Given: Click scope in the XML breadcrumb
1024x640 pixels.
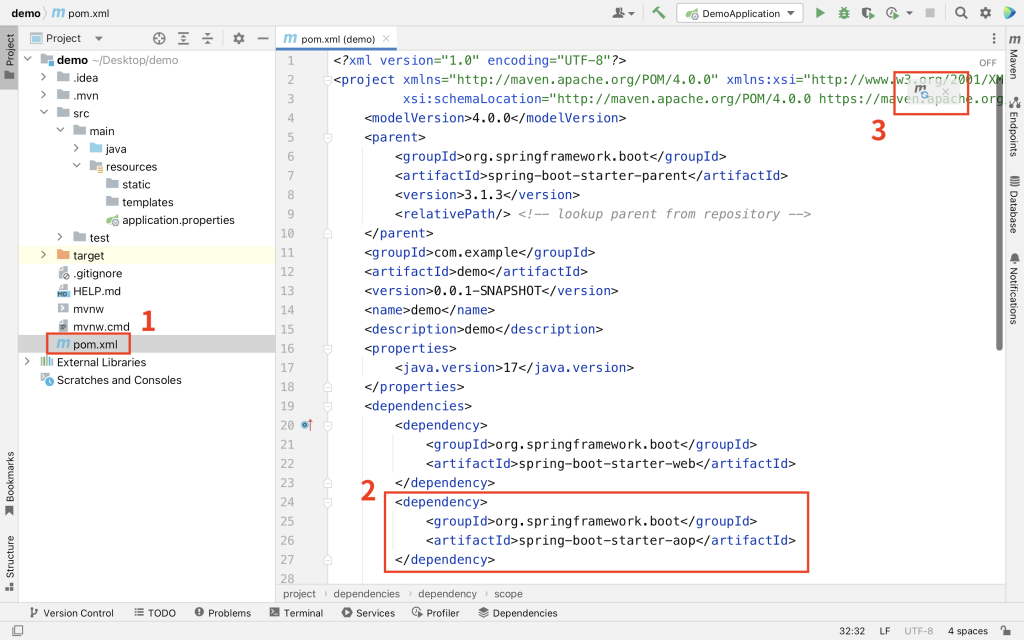Looking at the screenshot, I should (x=508, y=594).
